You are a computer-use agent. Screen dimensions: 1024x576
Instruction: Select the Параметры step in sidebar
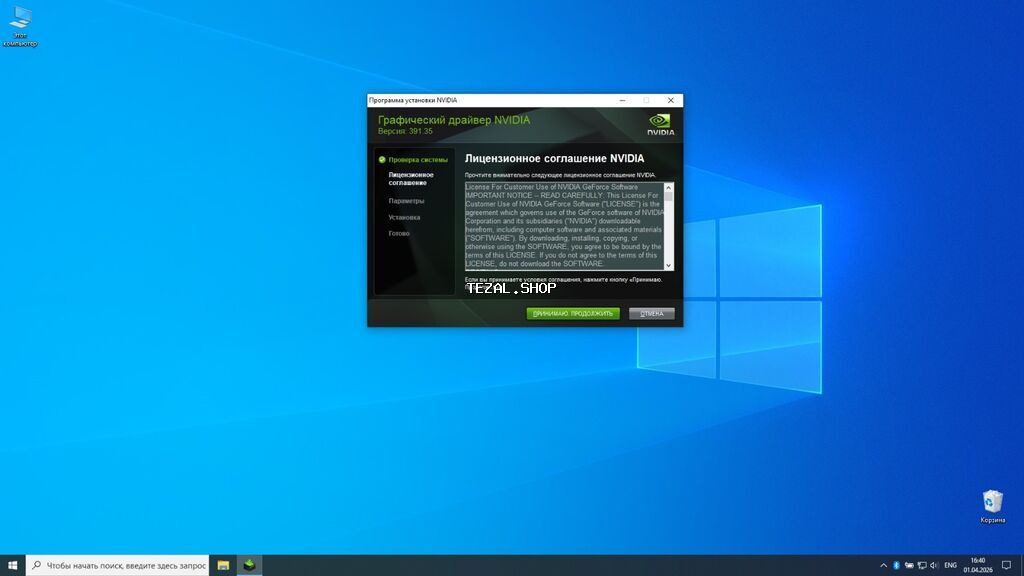pyautogui.click(x=406, y=201)
